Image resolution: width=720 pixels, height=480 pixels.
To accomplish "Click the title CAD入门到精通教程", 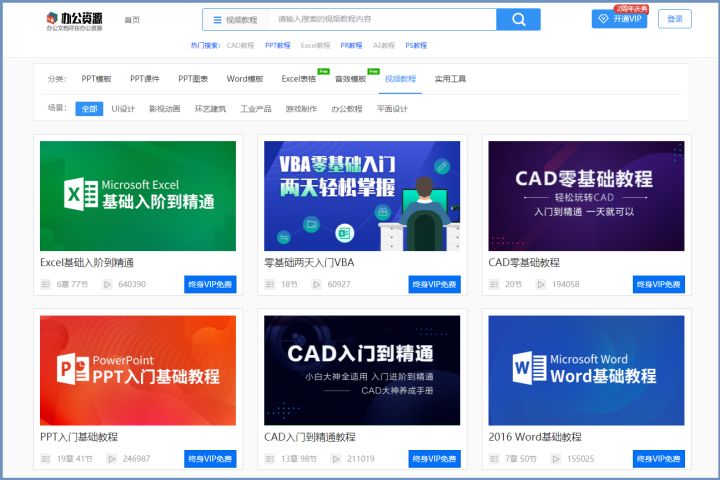I will pos(310,437).
